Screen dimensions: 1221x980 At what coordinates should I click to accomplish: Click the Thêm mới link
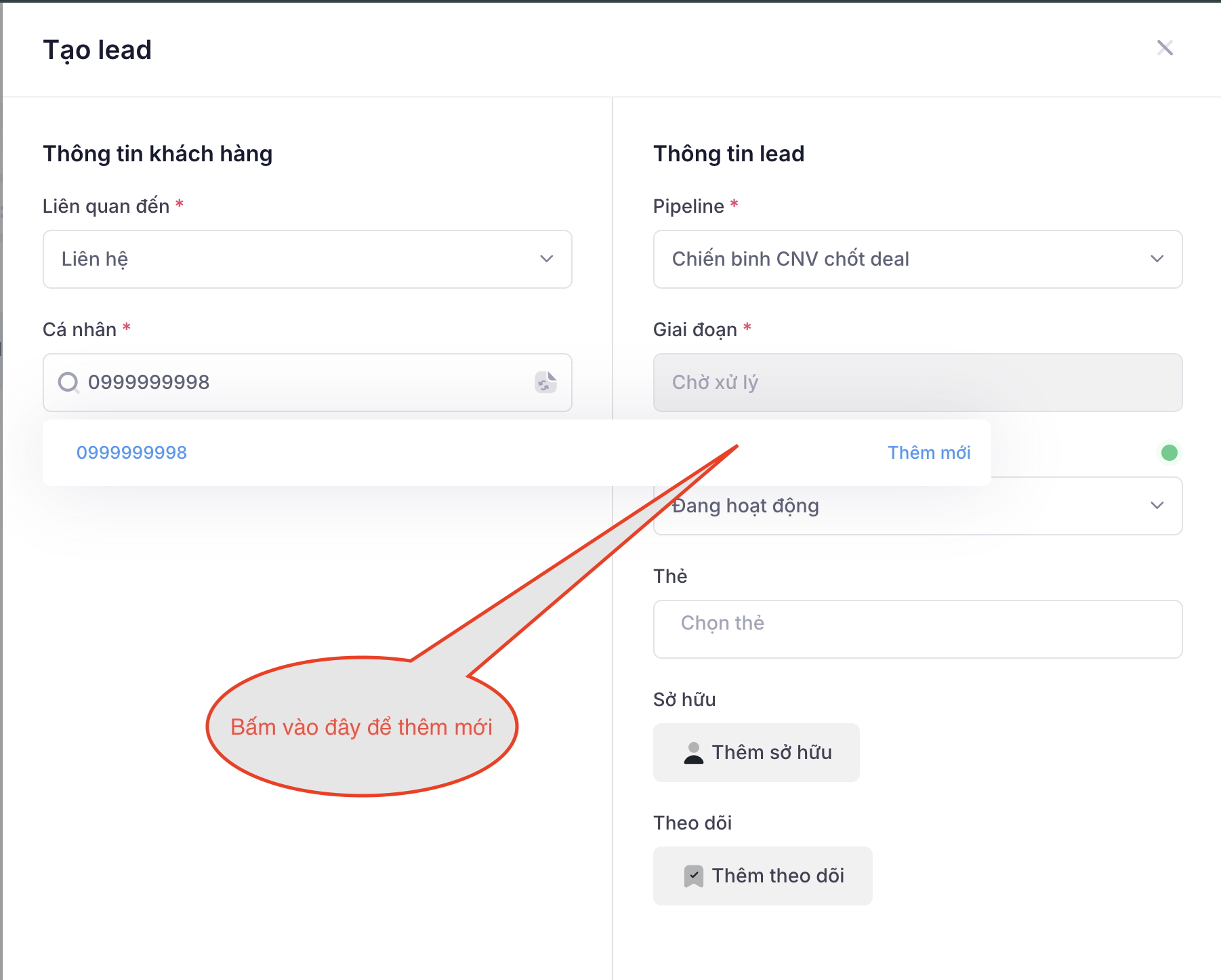[x=928, y=453]
